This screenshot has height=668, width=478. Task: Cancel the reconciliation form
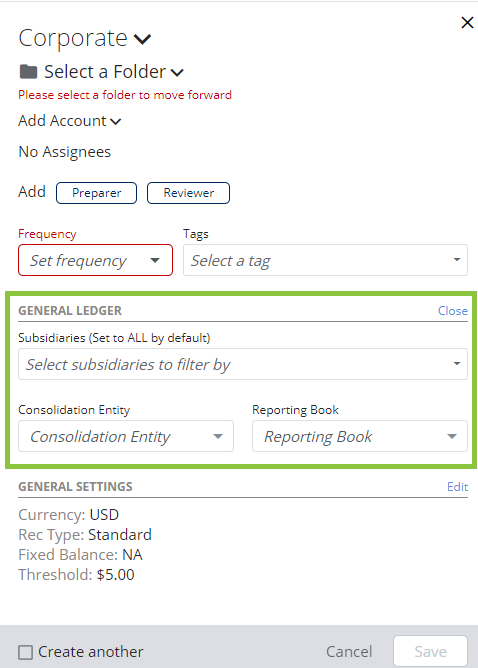349,652
